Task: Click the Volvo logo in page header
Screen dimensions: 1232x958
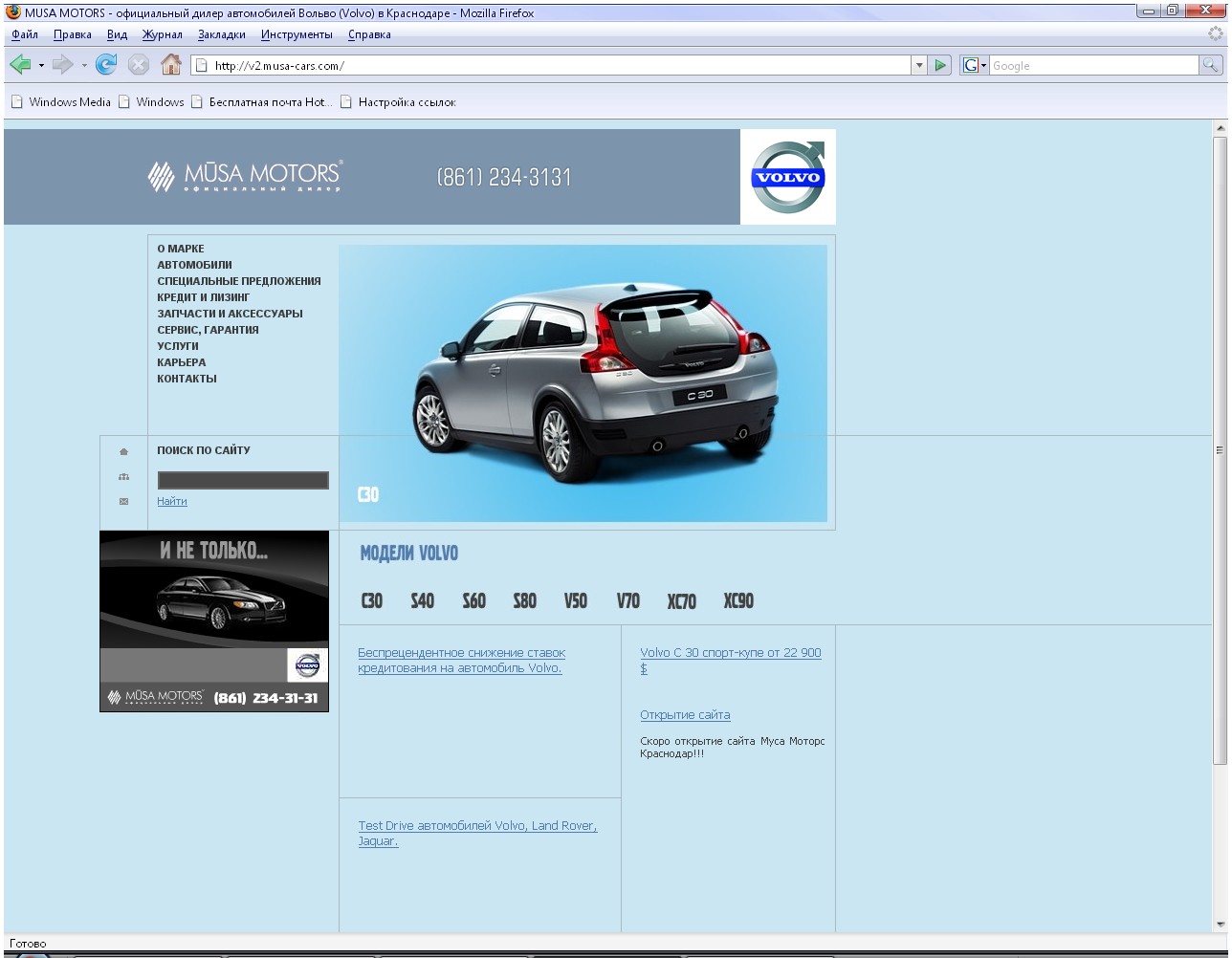Action: [787, 177]
